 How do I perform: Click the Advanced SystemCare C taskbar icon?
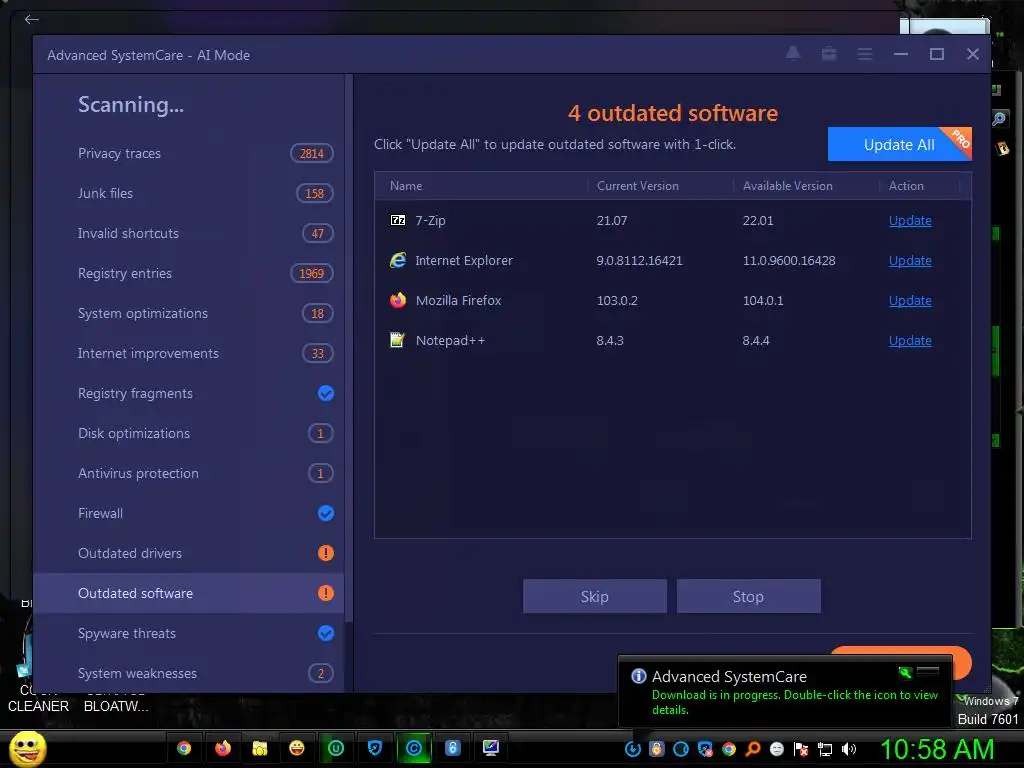pyautogui.click(x=413, y=748)
